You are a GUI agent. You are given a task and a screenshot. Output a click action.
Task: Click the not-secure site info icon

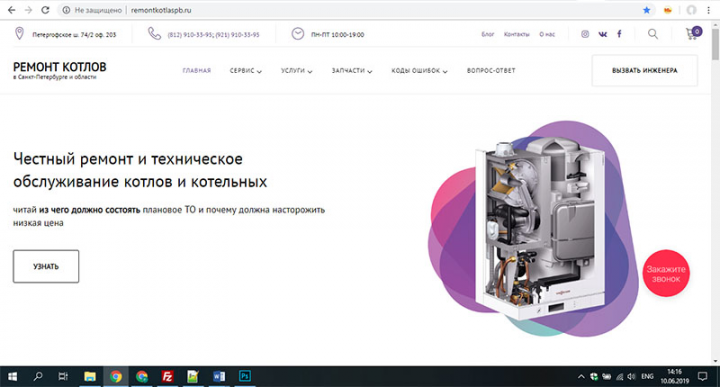click(x=66, y=10)
